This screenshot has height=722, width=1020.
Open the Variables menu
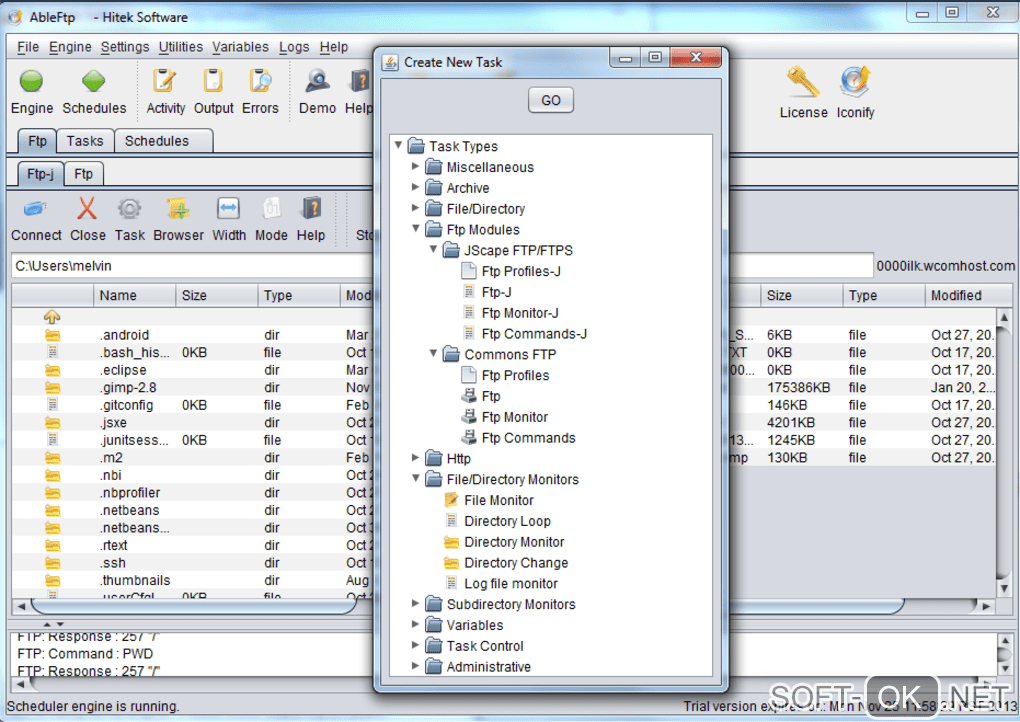240,47
